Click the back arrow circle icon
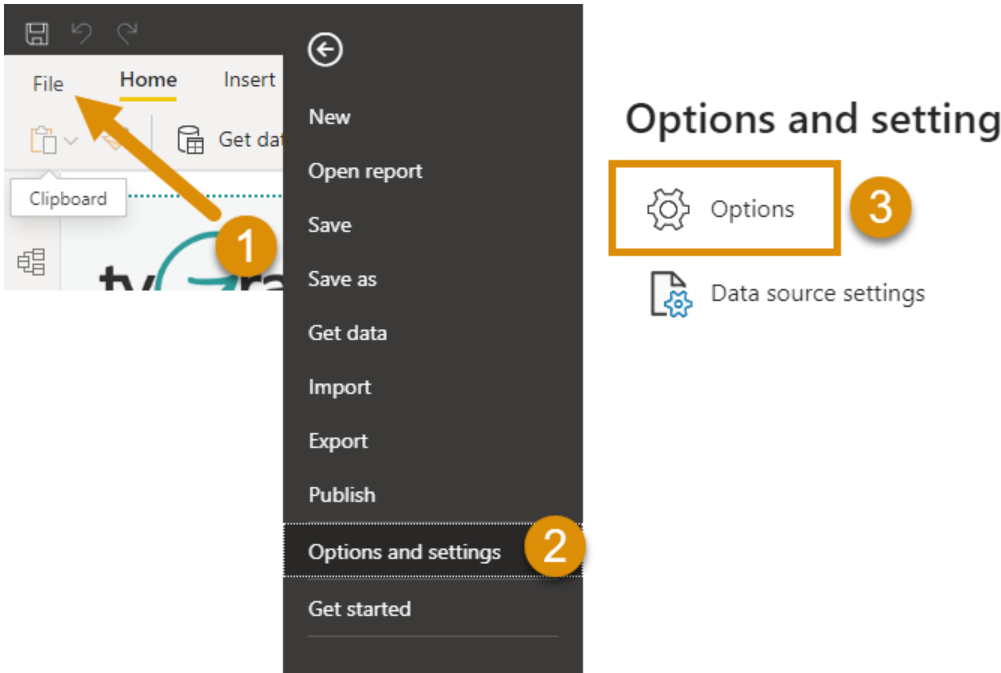 click(x=325, y=50)
